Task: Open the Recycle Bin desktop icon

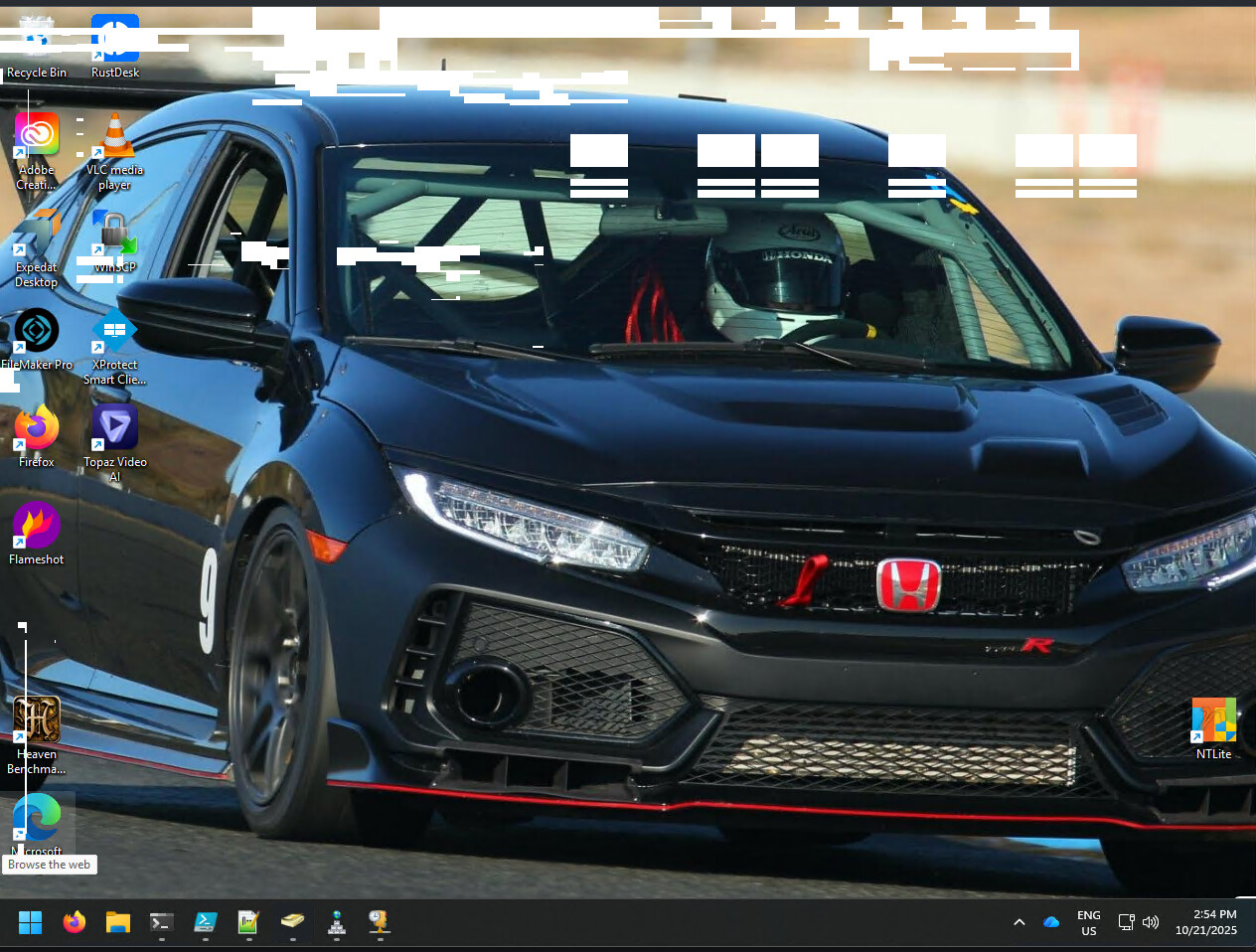Action: 37,45
